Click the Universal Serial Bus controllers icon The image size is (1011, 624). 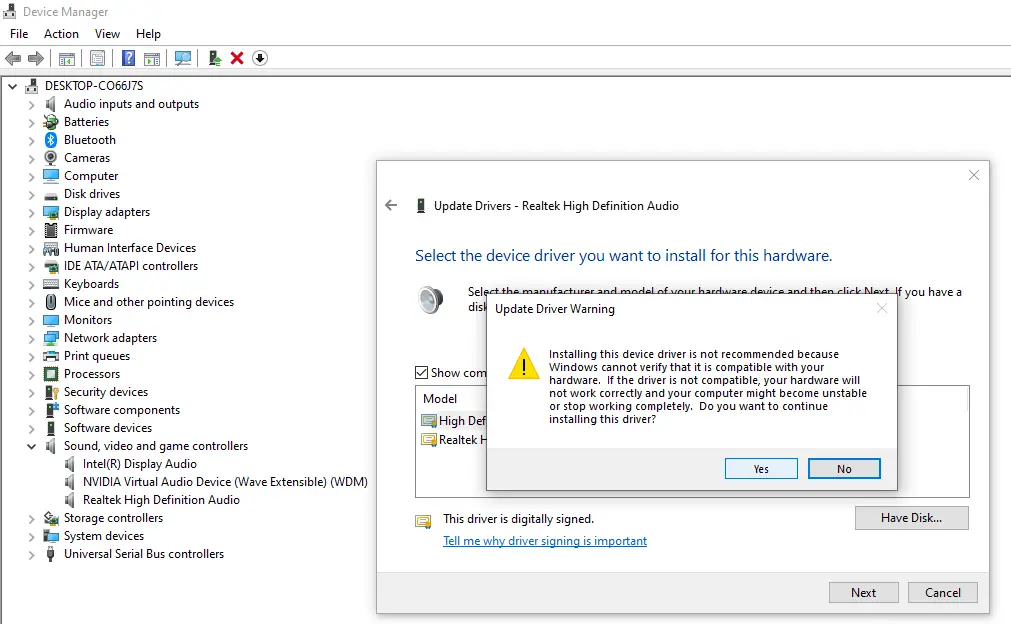click(50, 554)
